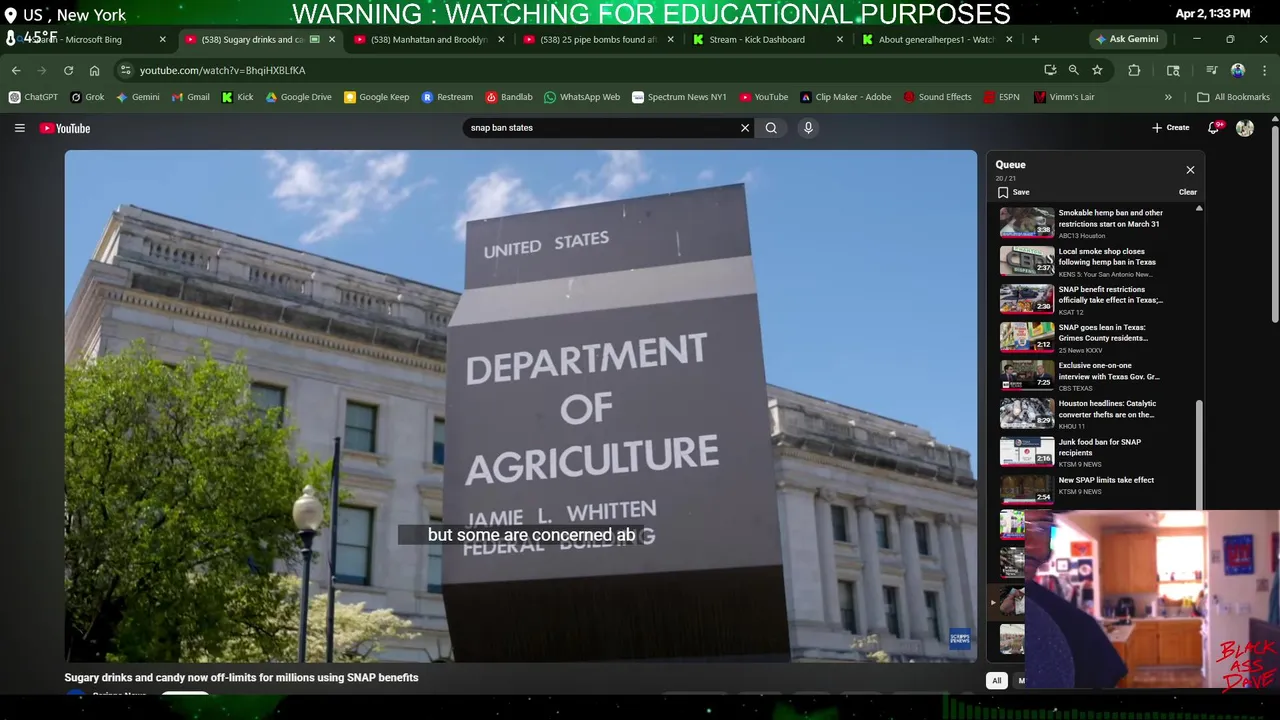Open the ChatGPT bookmark
The width and height of the screenshot is (1280, 720).
[33, 97]
